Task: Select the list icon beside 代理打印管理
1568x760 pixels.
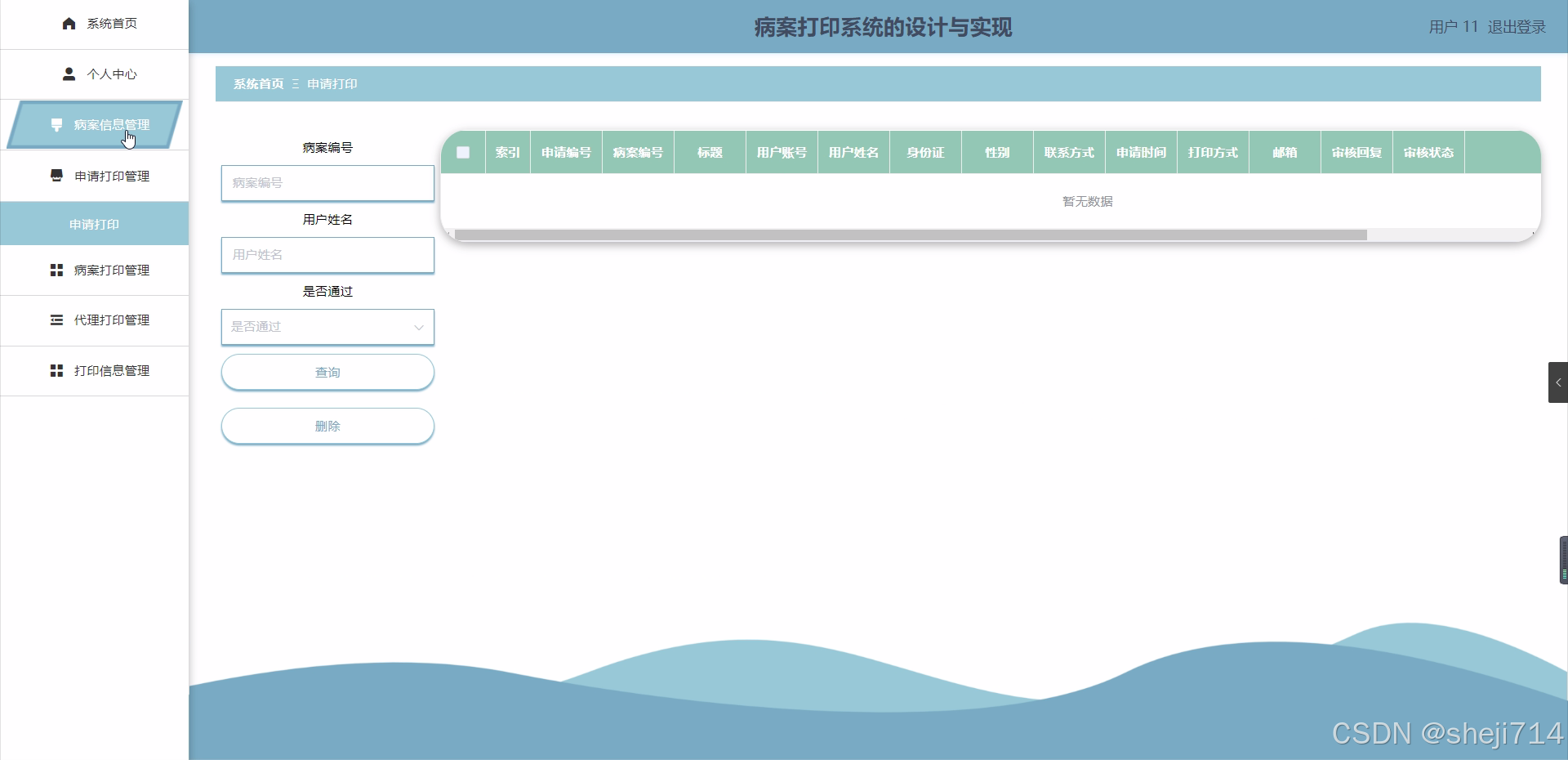Action: click(56, 320)
